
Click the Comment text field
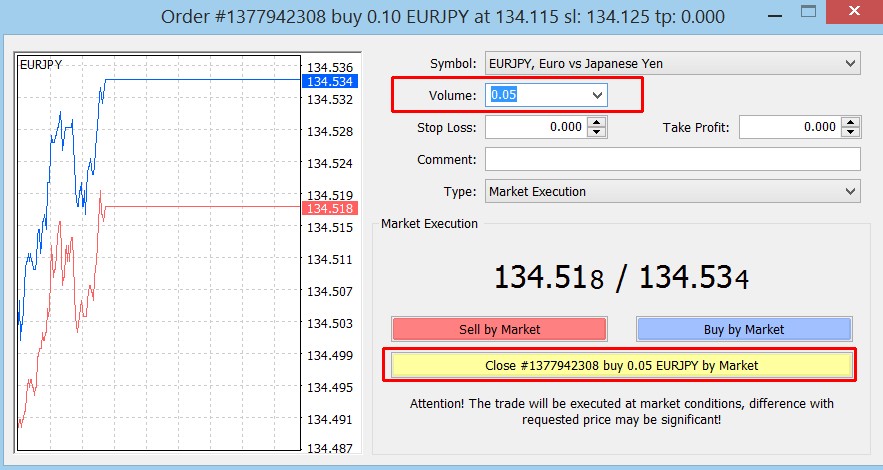pyautogui.click(x=673, y=159)
